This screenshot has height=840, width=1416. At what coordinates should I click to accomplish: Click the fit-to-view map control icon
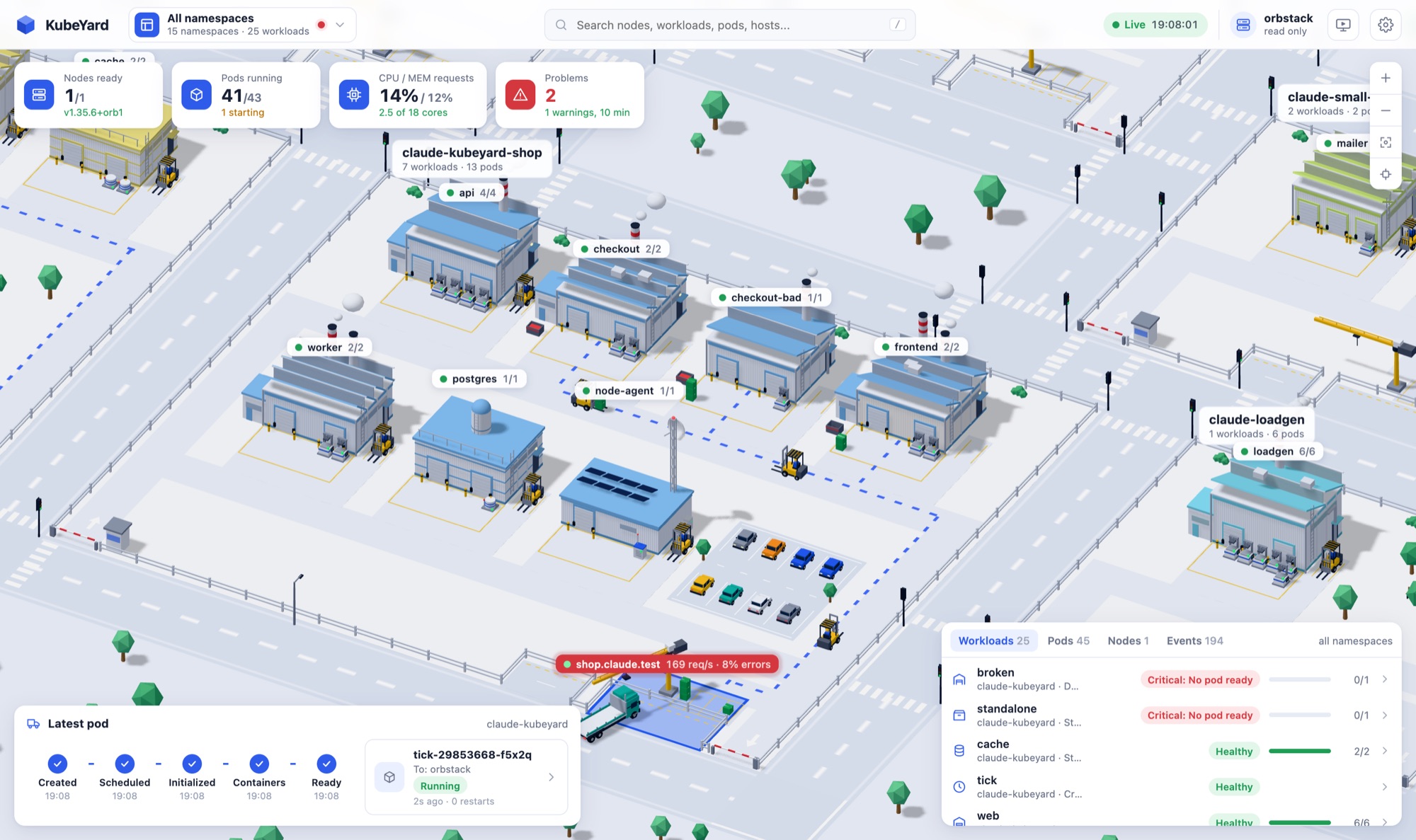click(1386, 142)
